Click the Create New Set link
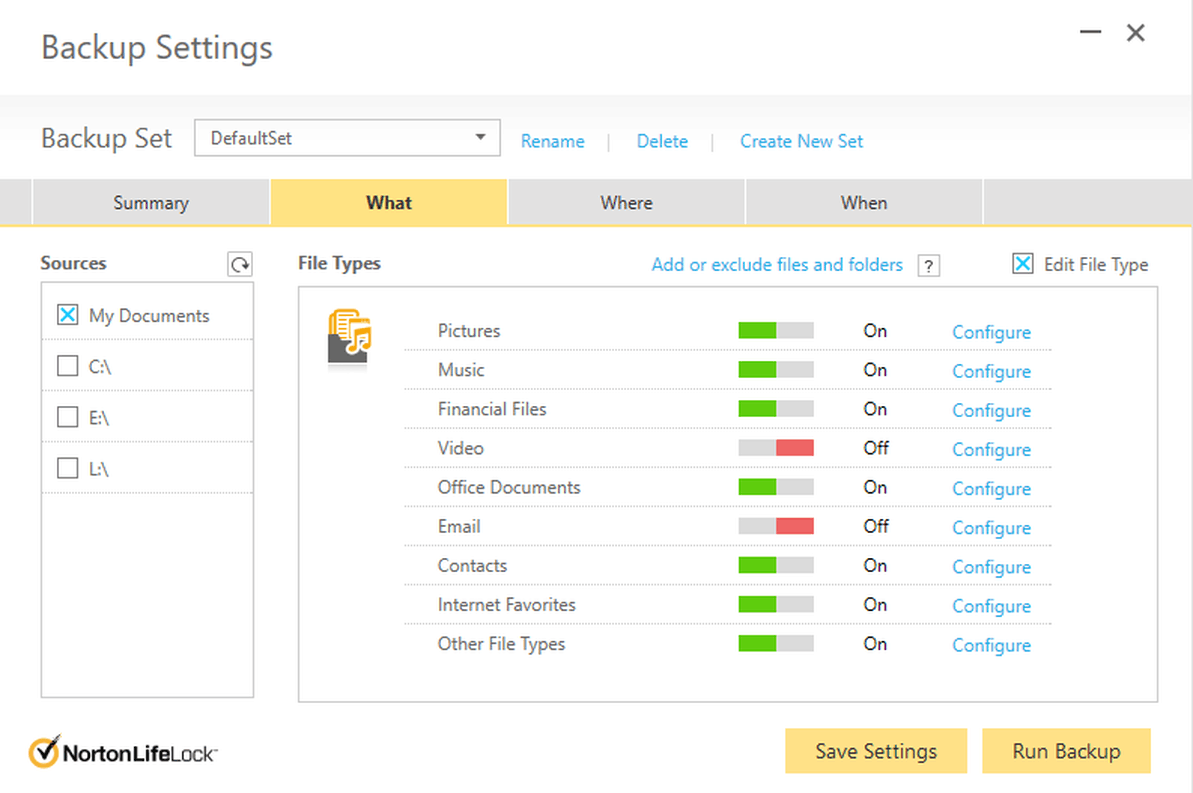This screenshot has height=793, width=1193. click(801, 141)
